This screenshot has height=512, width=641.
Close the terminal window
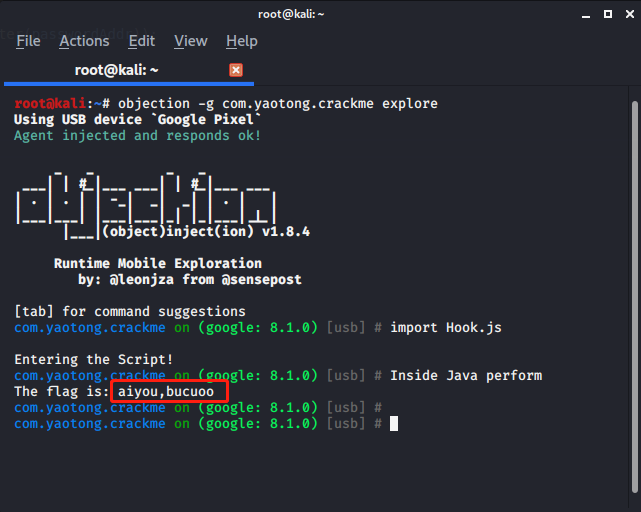point(630,14)
